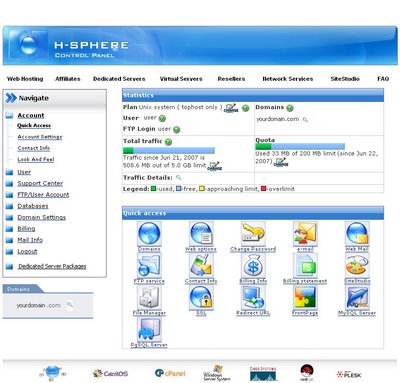
Task: Click help icon next to Domains heading
Action: click(x=290, y=108)
